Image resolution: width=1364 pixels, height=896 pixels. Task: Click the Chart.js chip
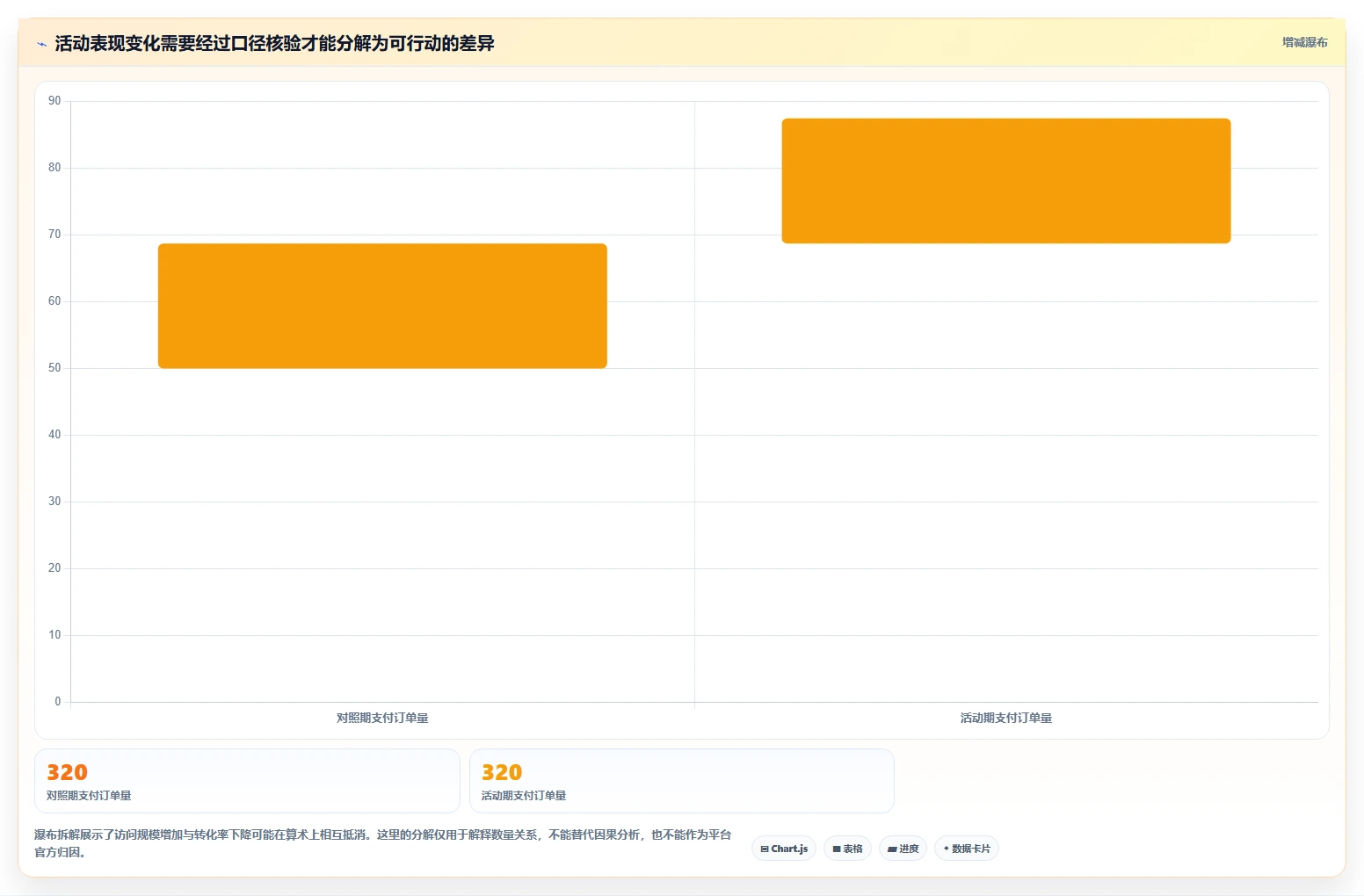click(784, 849)
